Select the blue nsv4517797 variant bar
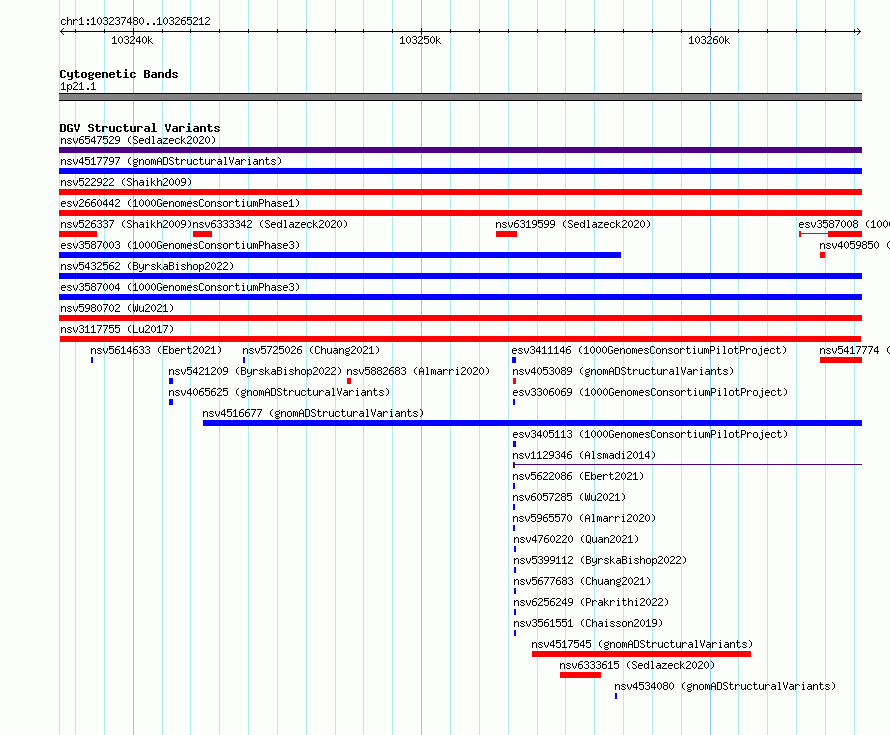Image resolution: width=890 pixels, height=735 pixels. 460,171
